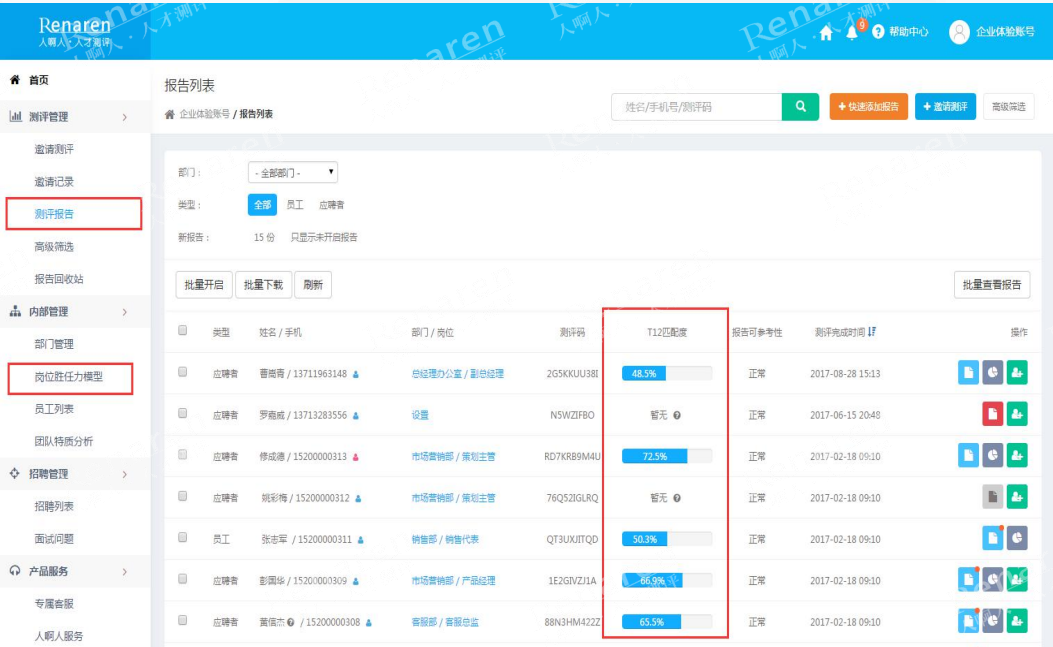The height and width of the screenshot is (647, 1053).
Task: Go to 岗位胜任力模型 in sidebar
Action: (x=69, y=377)
